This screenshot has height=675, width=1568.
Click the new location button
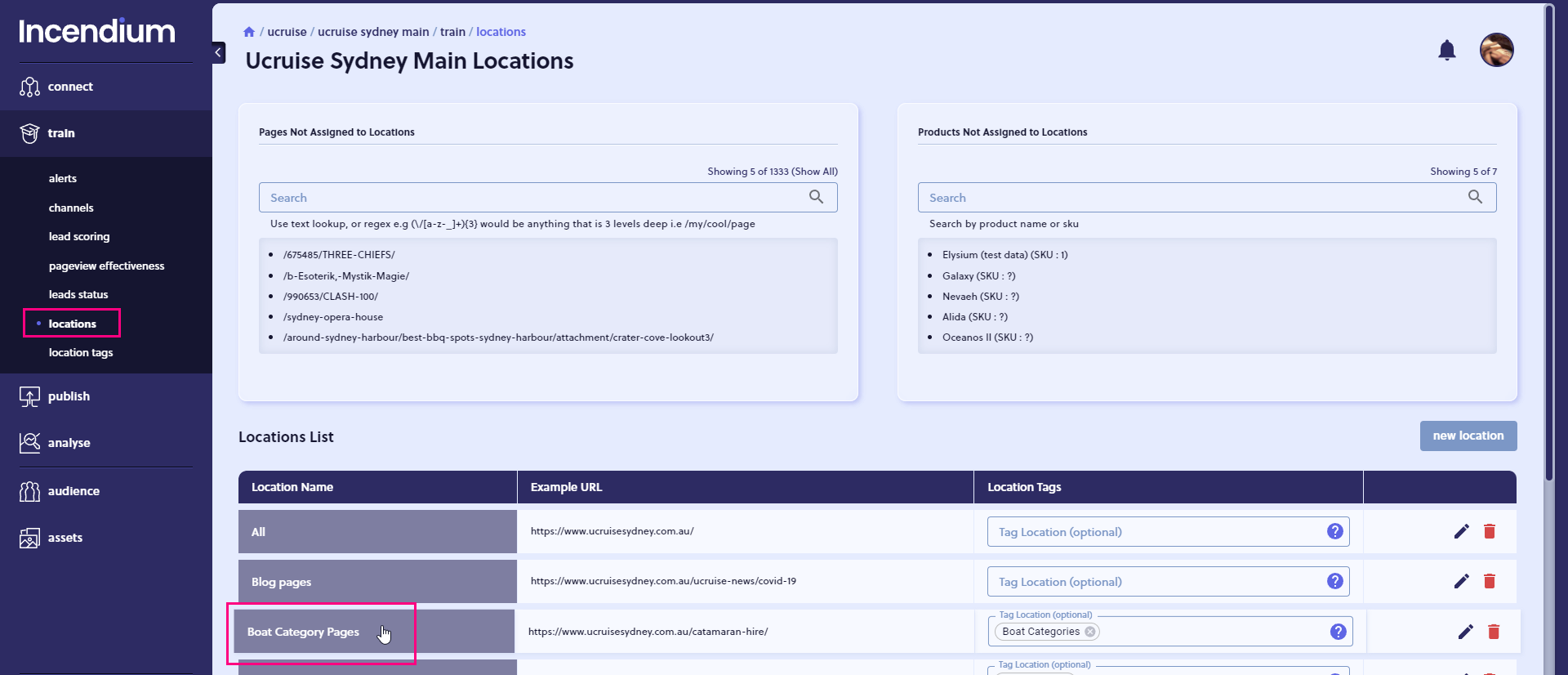coord(1468,436)
